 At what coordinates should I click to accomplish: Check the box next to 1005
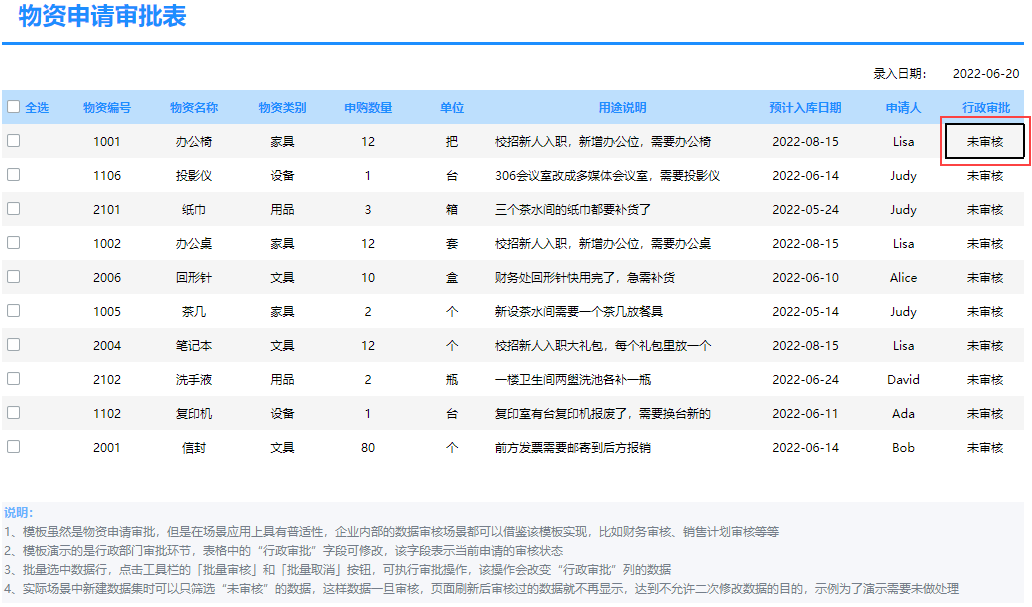[13, 311]
